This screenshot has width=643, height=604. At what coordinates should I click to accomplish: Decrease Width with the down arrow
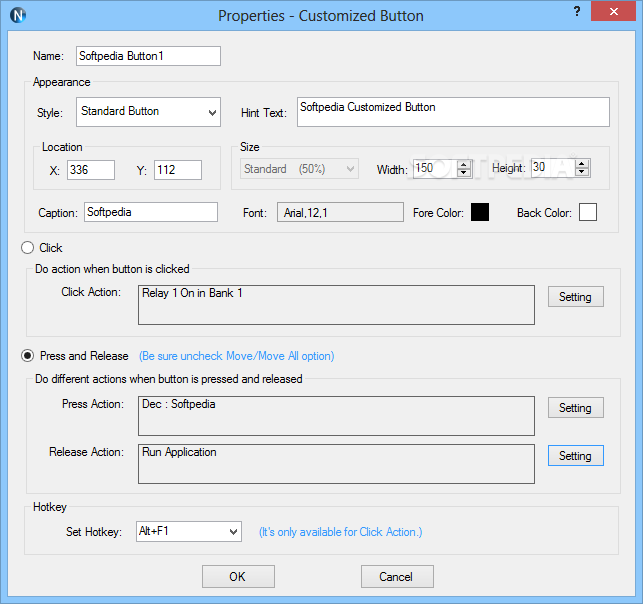coord(464,173)
